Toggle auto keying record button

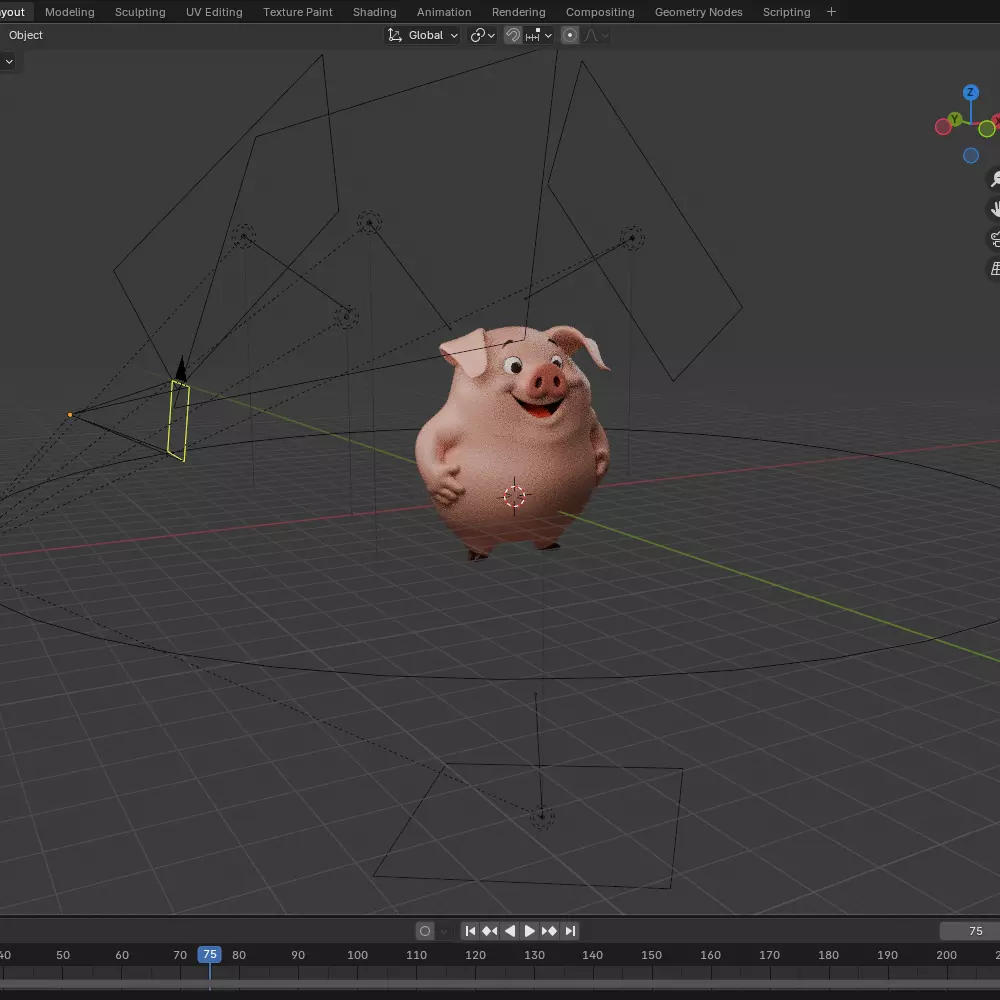425,931
